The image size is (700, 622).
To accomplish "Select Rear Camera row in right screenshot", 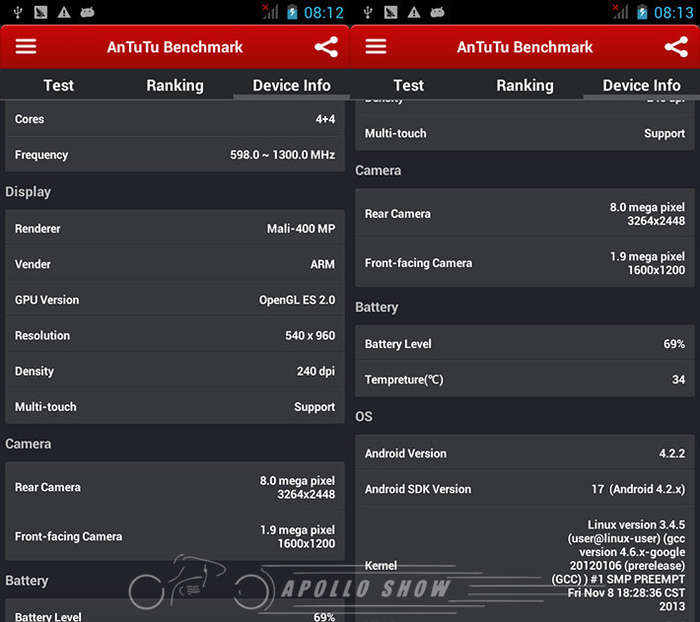I will (525, 213).
